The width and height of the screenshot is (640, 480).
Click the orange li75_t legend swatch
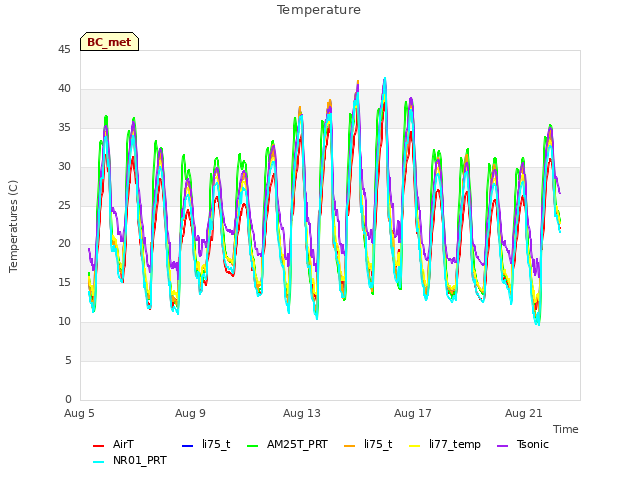[349, 446]
